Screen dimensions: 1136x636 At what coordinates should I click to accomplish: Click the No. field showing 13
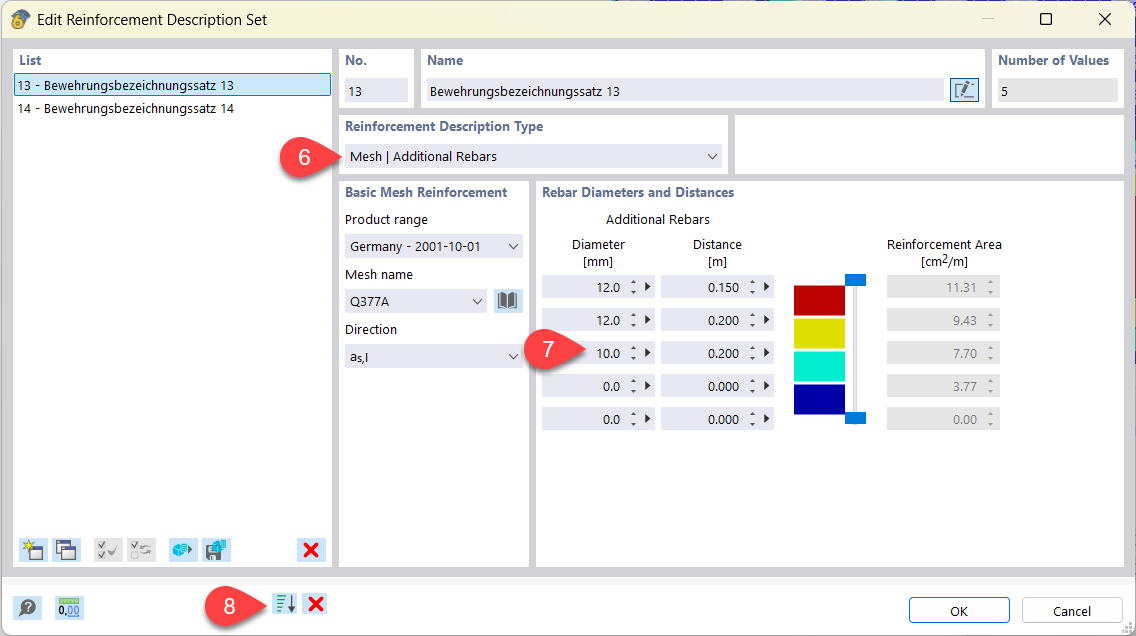[376, 91]
